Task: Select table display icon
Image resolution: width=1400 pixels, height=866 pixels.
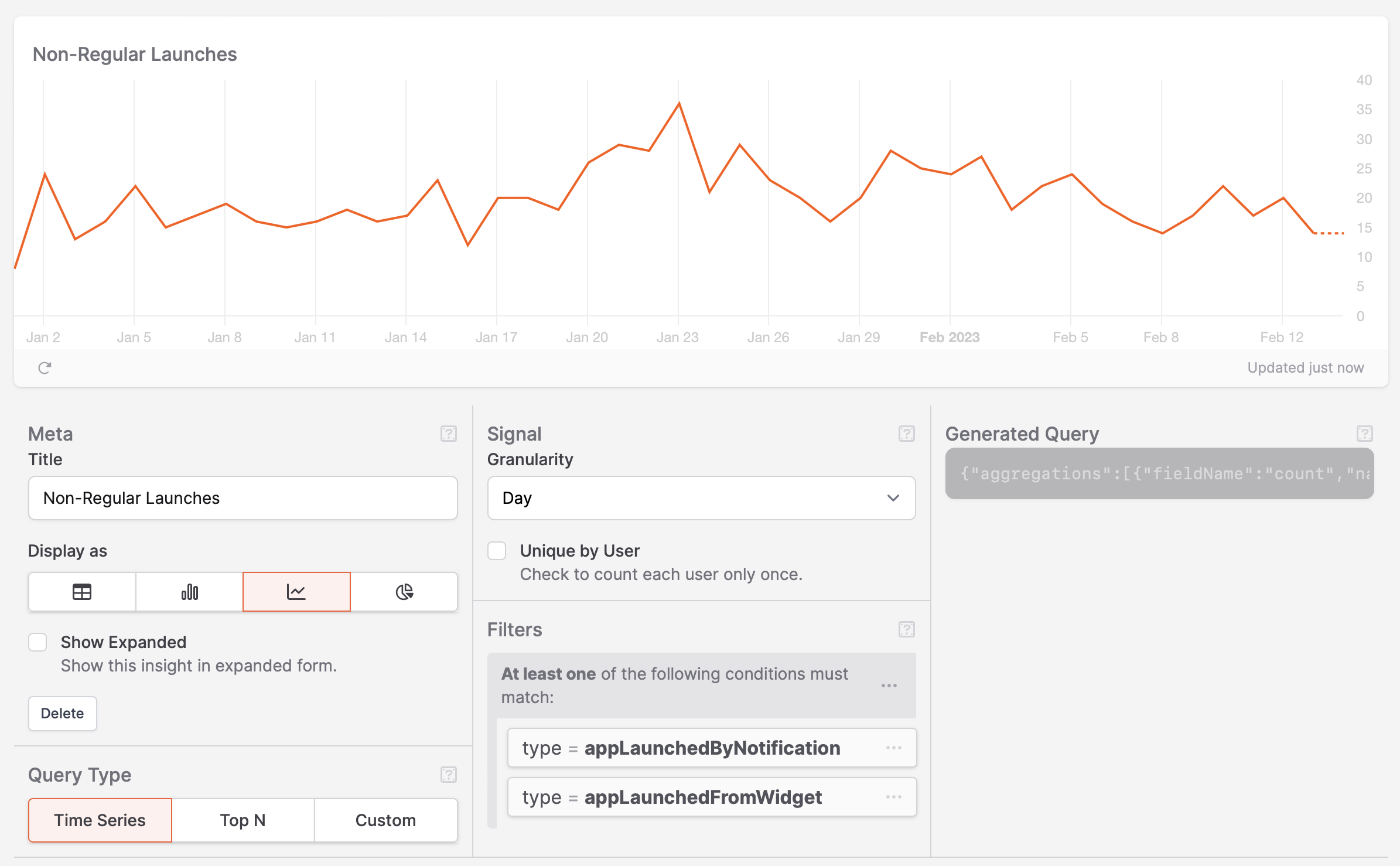Action: [x=82, y=592]
